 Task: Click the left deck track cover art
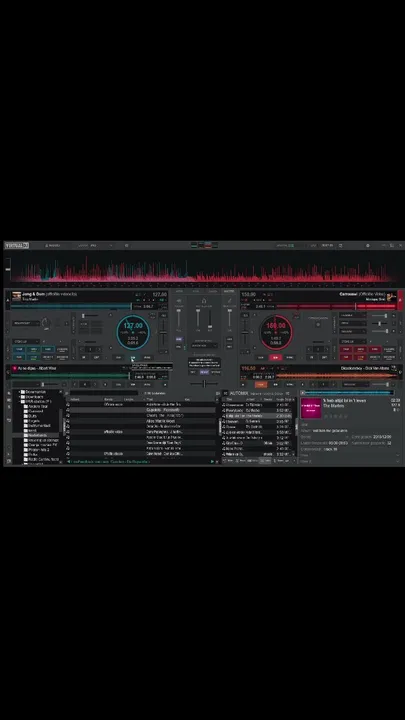point(17,296)
